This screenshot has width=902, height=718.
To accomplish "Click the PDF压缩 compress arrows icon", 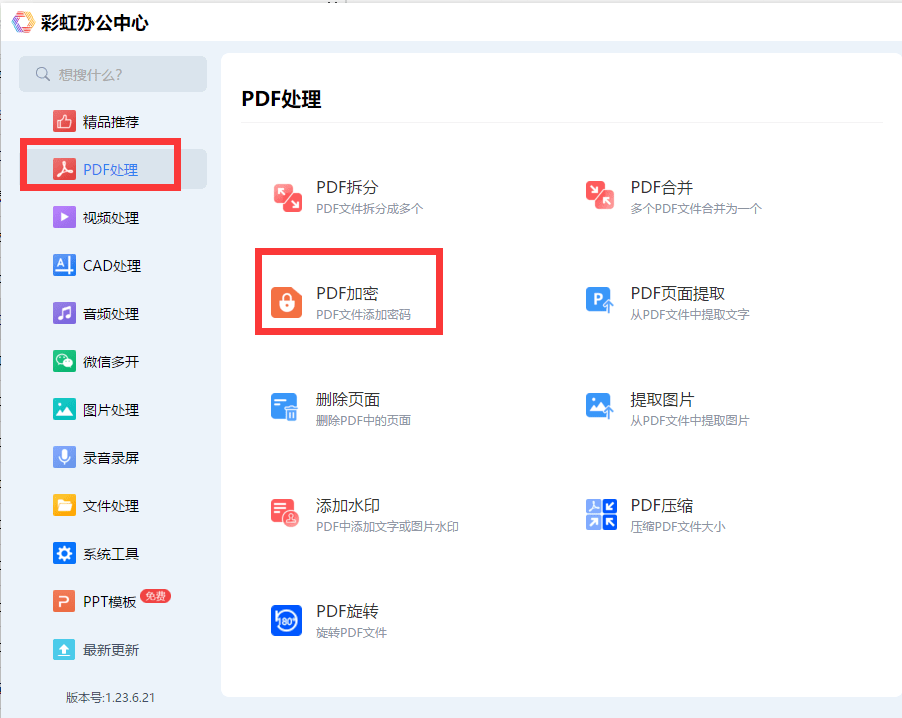I will coord(601,514).
